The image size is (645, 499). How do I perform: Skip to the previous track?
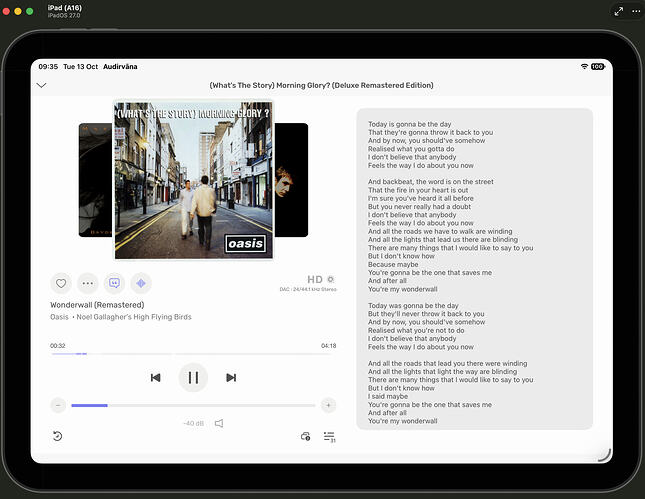[155, 378]
